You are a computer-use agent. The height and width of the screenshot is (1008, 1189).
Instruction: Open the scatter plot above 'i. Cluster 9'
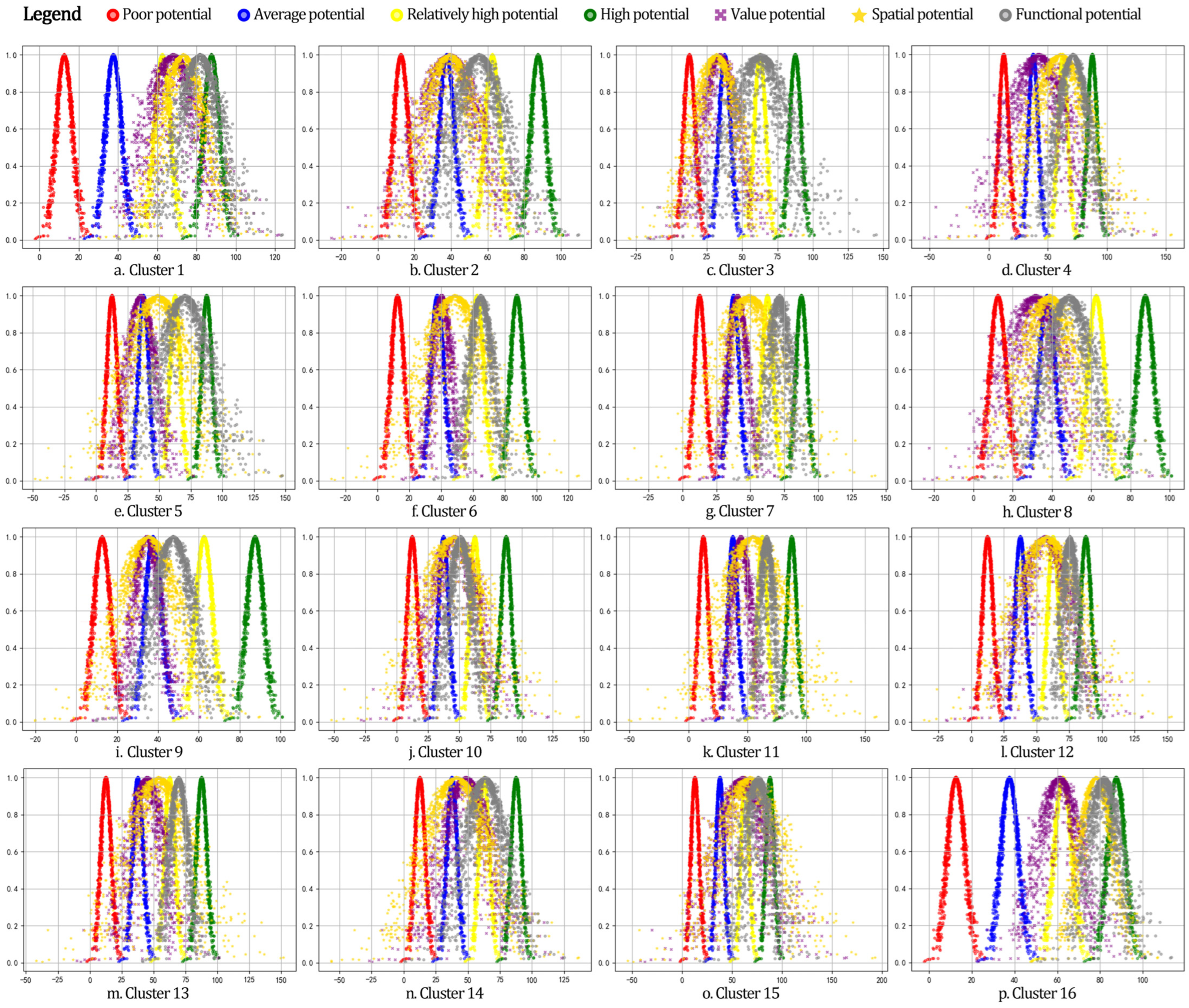(x=159, y=629)
